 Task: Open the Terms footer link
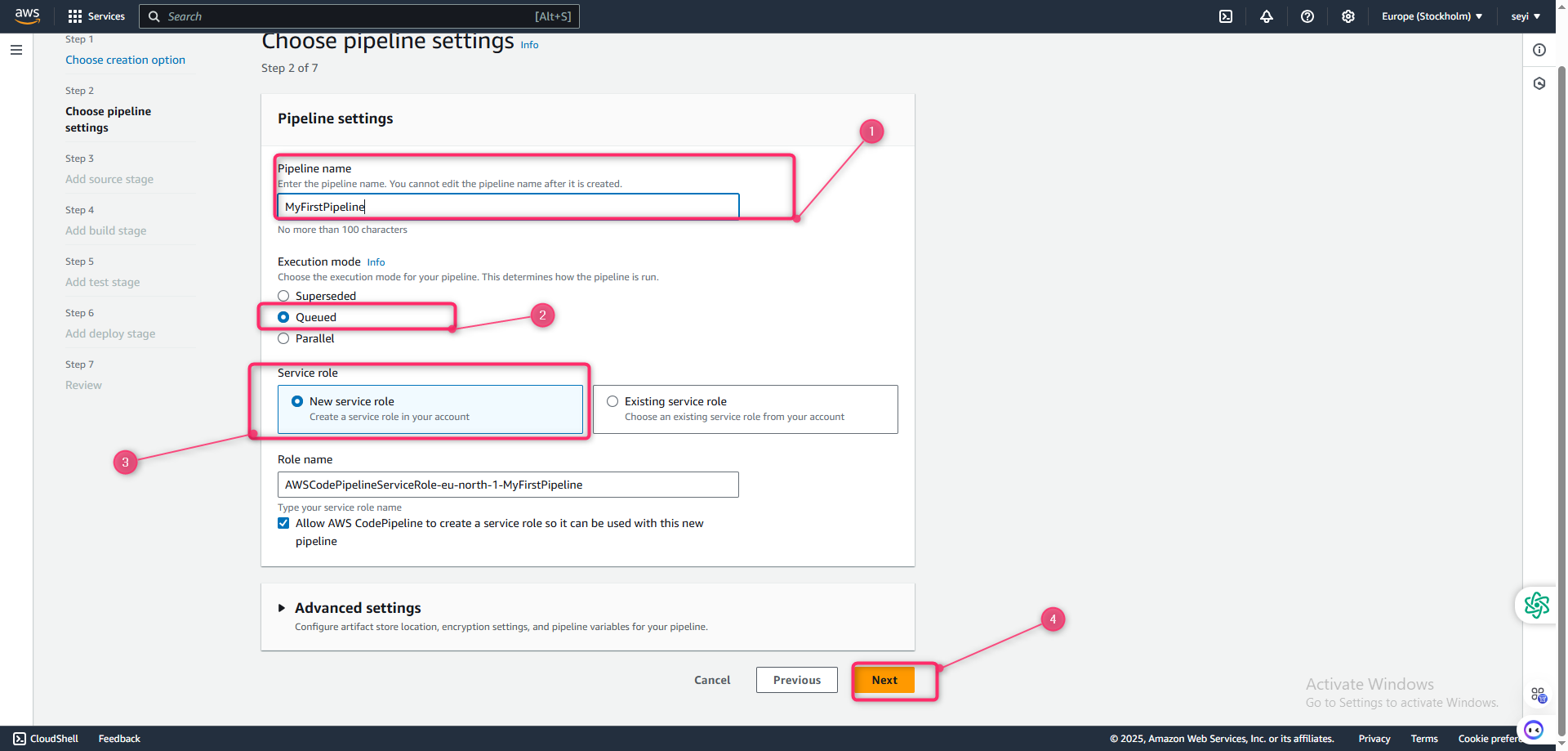(x=1424, y=739)
